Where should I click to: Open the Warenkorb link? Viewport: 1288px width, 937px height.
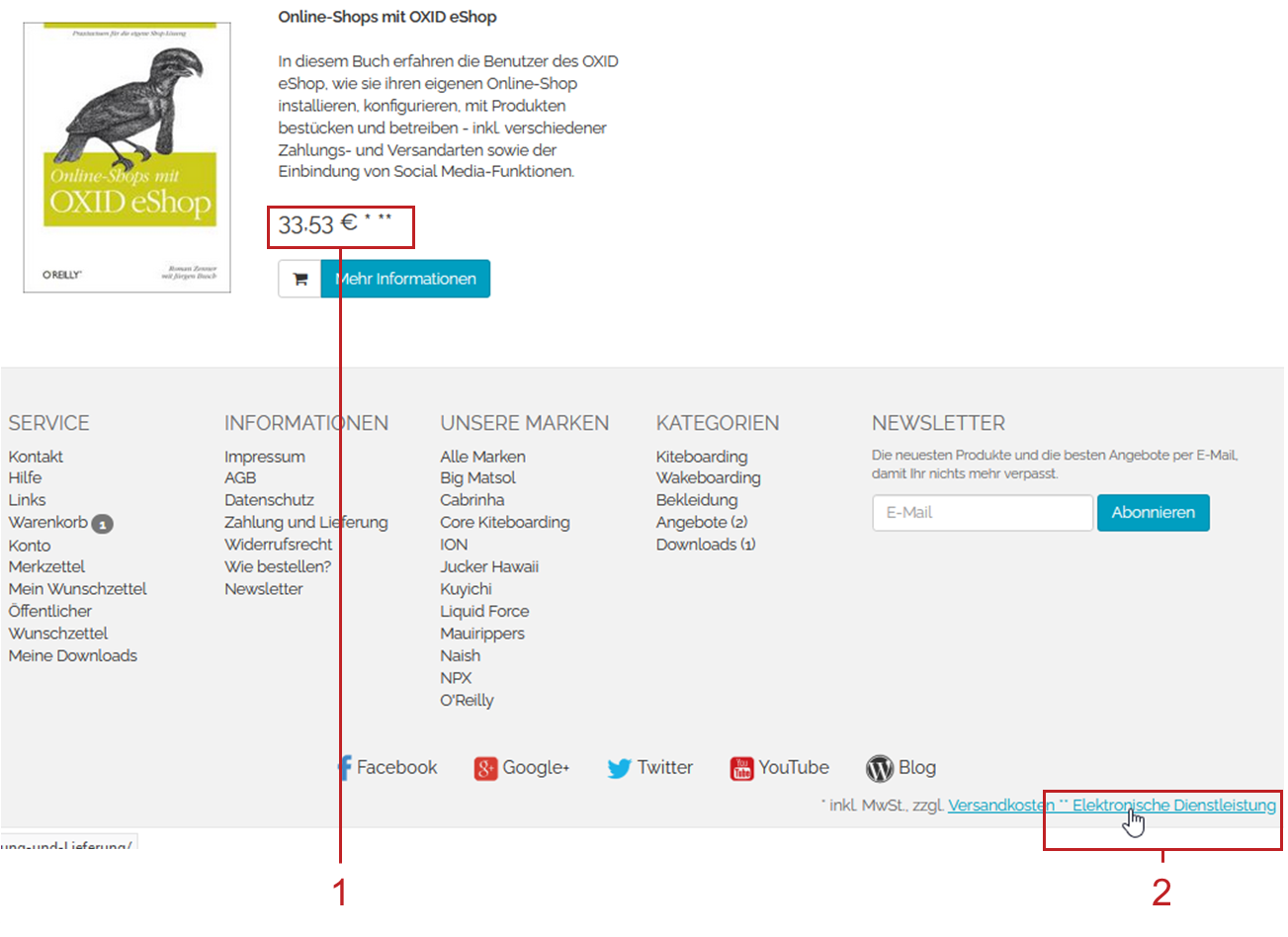(x=48, y=523)
